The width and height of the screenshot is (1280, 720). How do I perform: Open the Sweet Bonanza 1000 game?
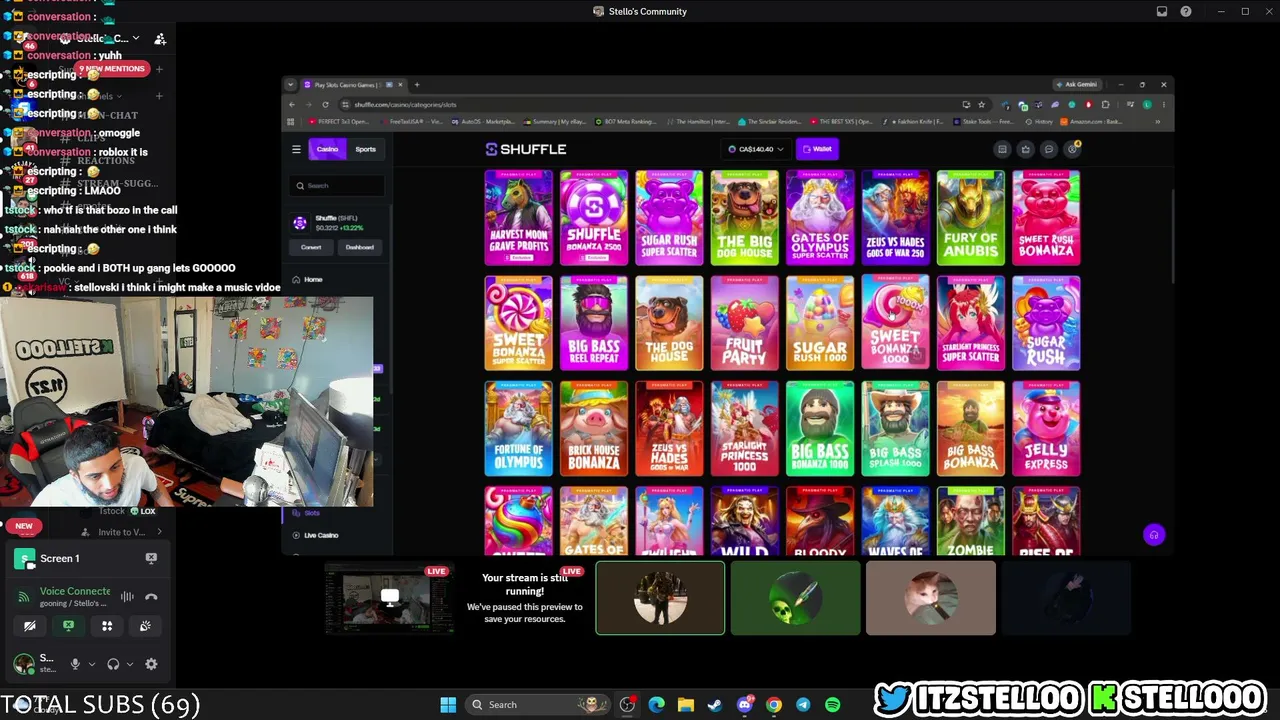click(x=895, y=323)
